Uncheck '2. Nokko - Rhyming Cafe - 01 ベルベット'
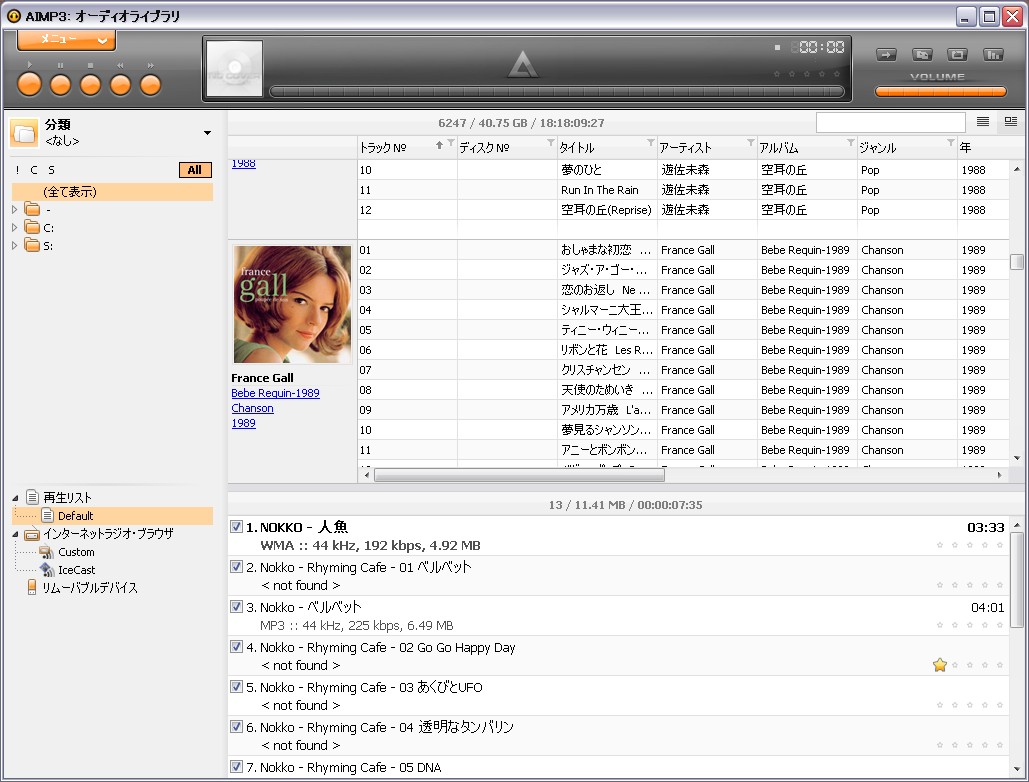 click(236, 566)
